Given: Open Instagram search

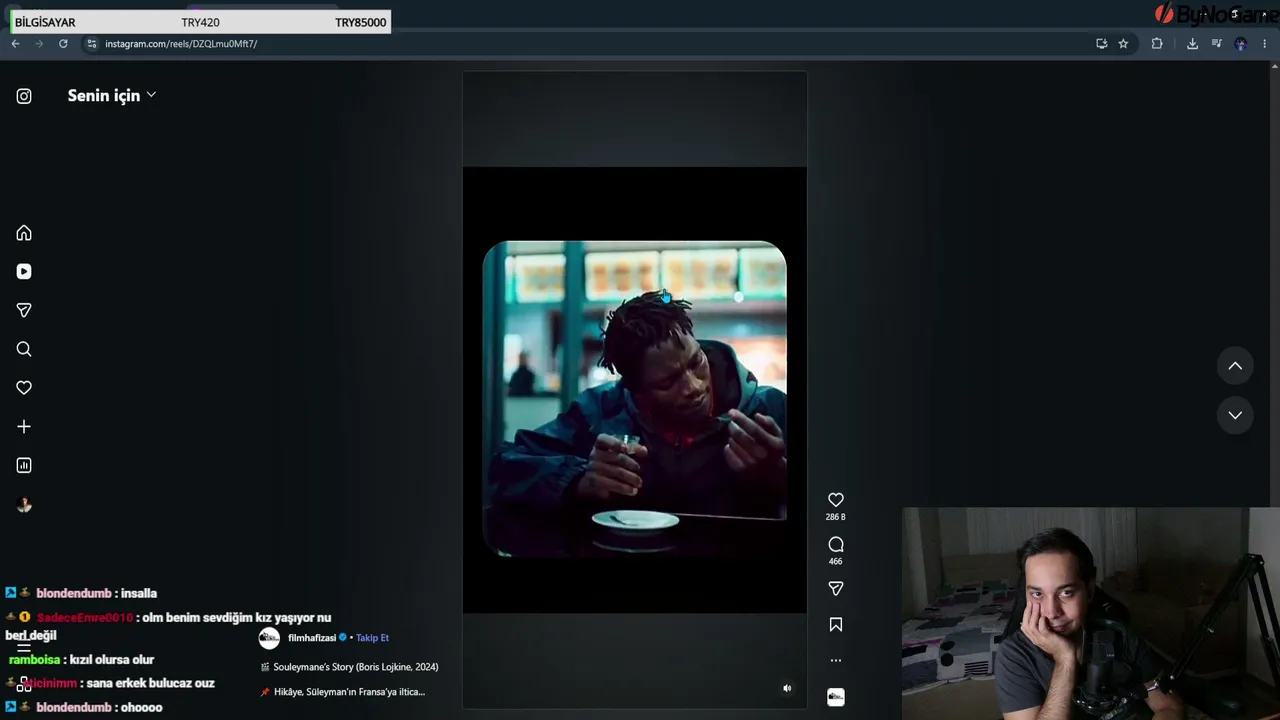Looking at the screenshot, I should pos(24,349).
